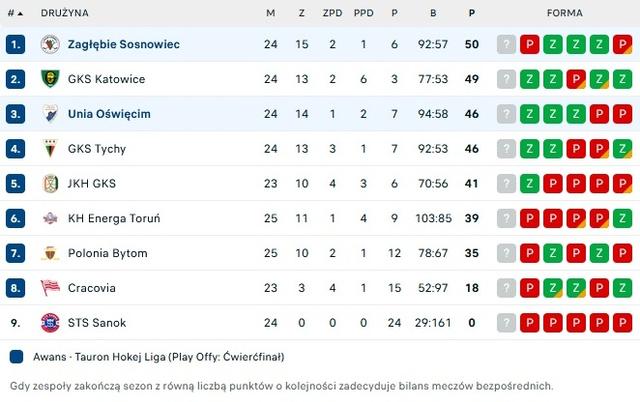Image resolution: width=640 pixels, height=402 pixels.
Task: Open the JKH GKS team badge
Action: (x=50, y=184)
